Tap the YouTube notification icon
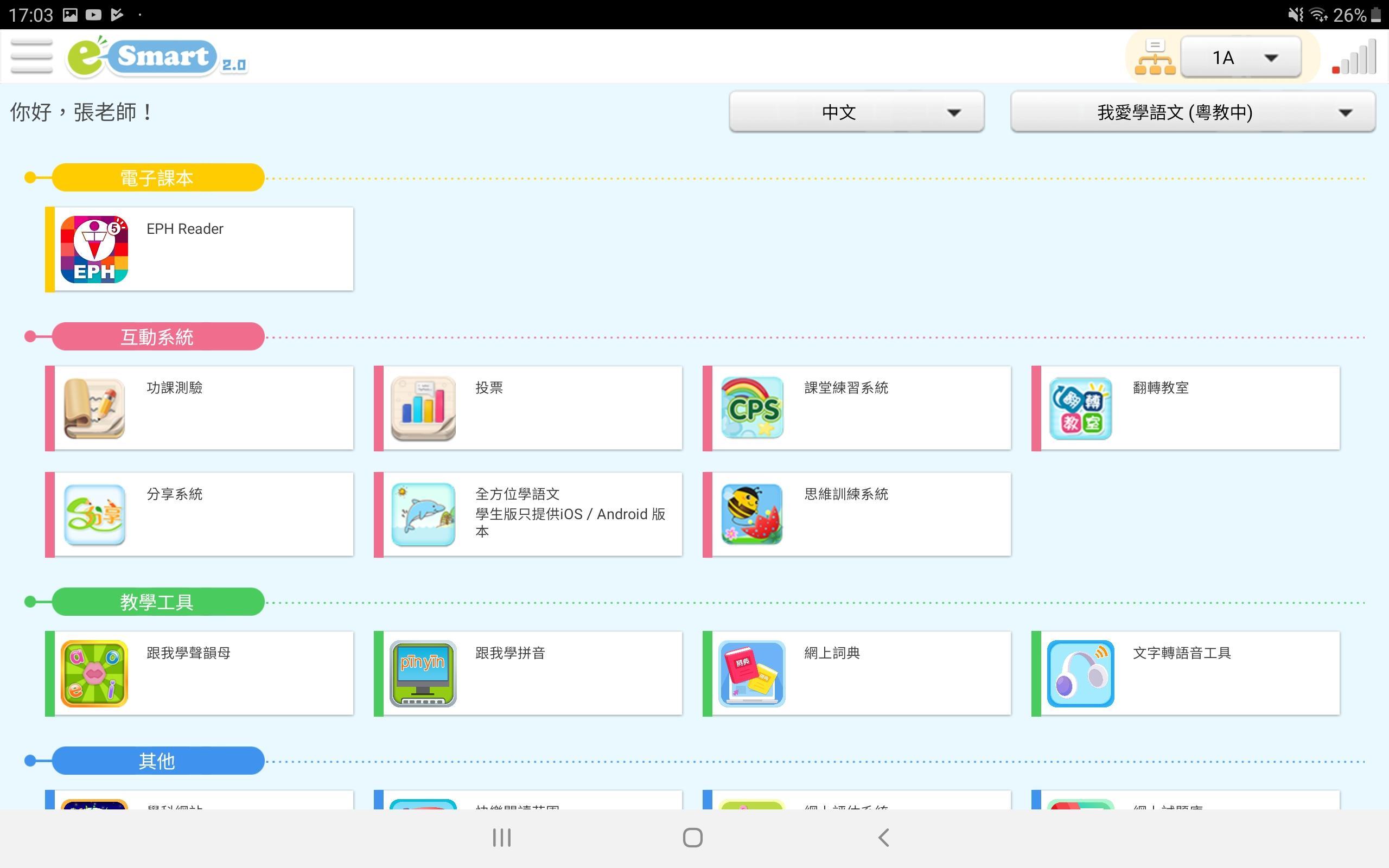 [x=93, y=15]
